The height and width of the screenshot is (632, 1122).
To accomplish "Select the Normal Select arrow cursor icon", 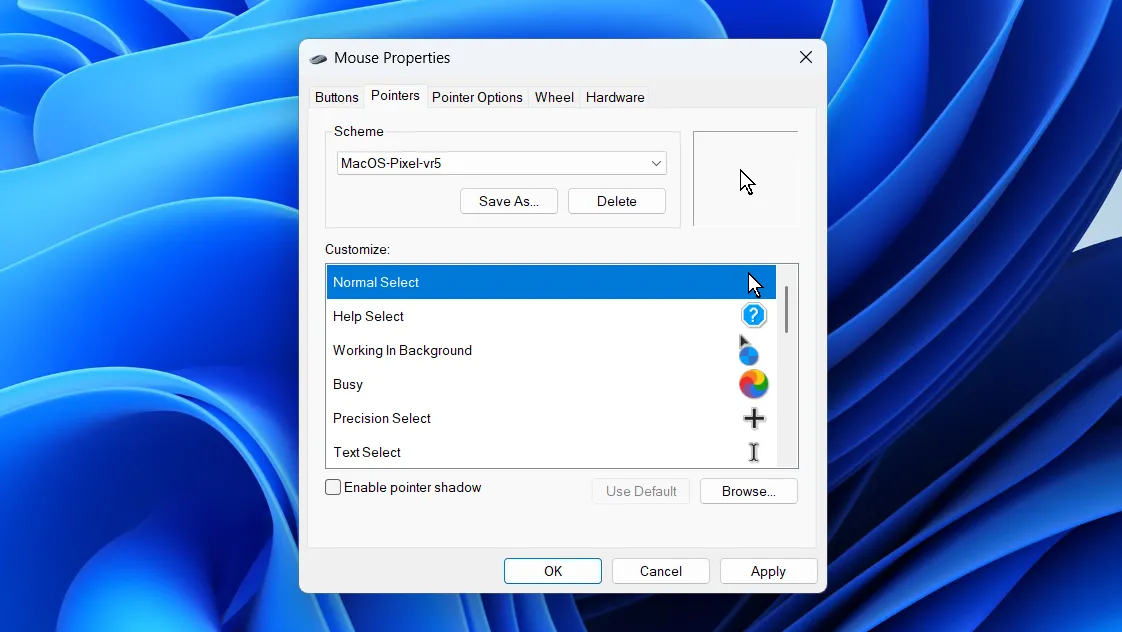I will (754, 282).
